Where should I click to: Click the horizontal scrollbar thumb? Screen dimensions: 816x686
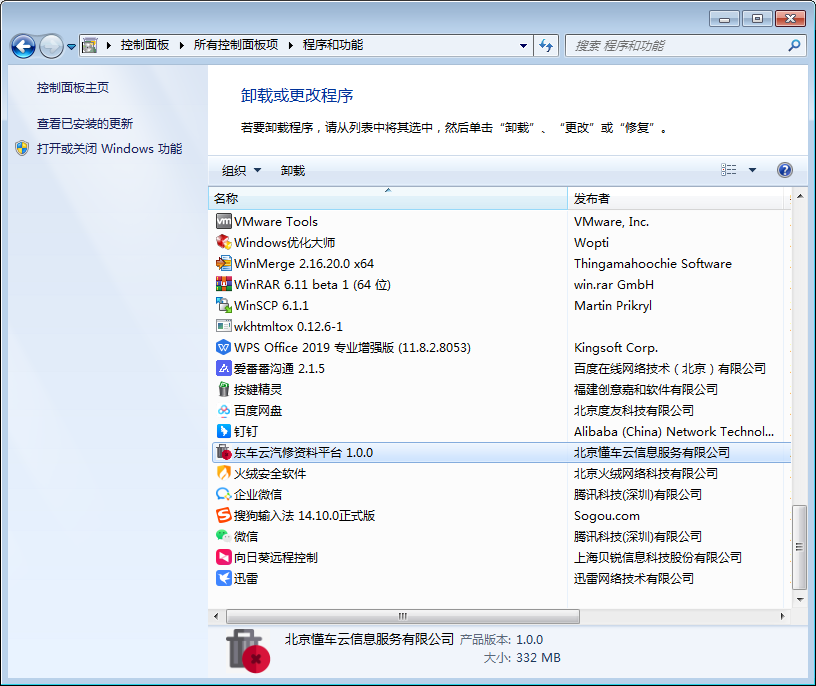pyautogui.click(x=403, y=616)
